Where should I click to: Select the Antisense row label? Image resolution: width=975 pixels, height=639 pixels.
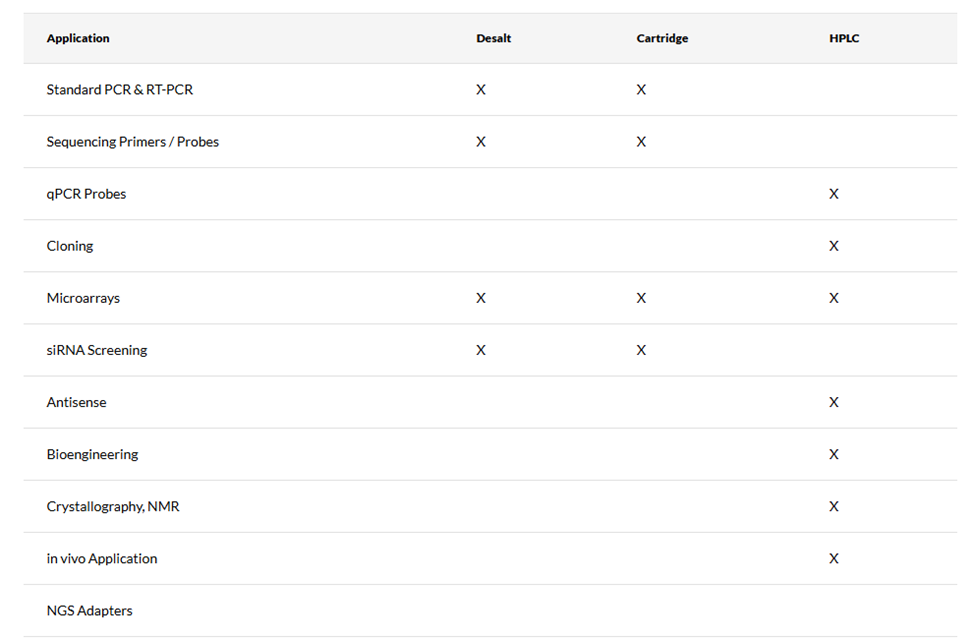(x=76, y=402)
